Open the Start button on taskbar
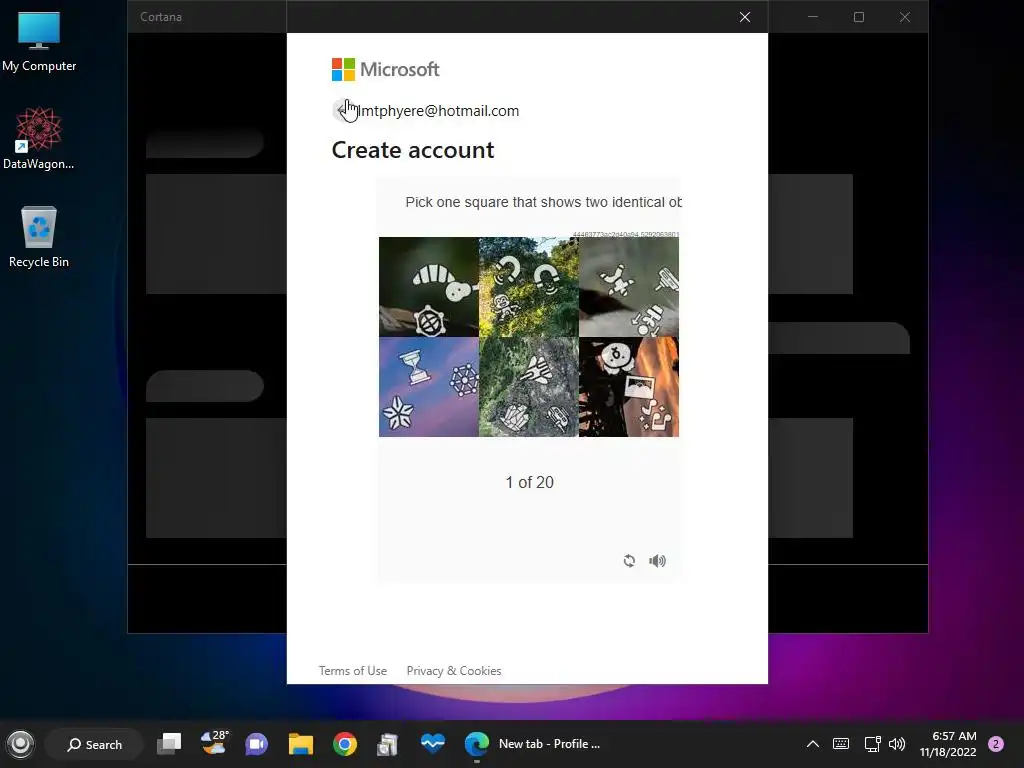This screenshot has height=768, width=1024. click(20, 744)
